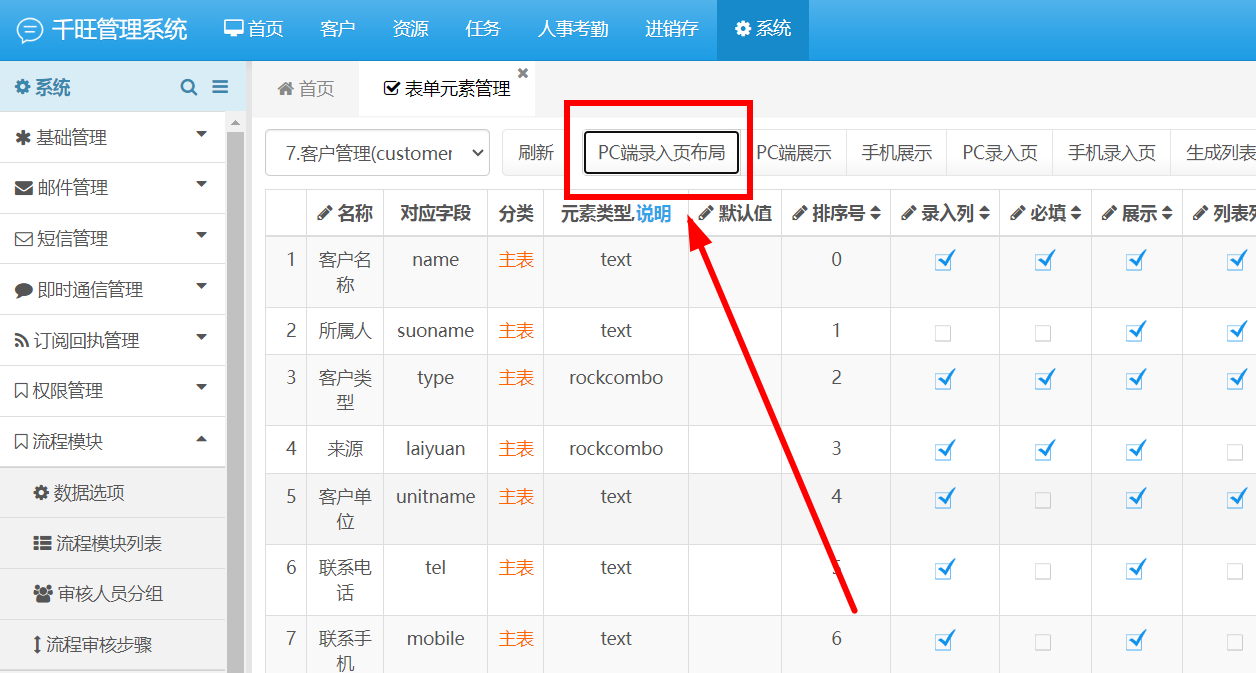The width and height of the screenshot is (1256, 673).
Task: Close the 表单元素管理 tab with its X
Action: click(522, 73)
